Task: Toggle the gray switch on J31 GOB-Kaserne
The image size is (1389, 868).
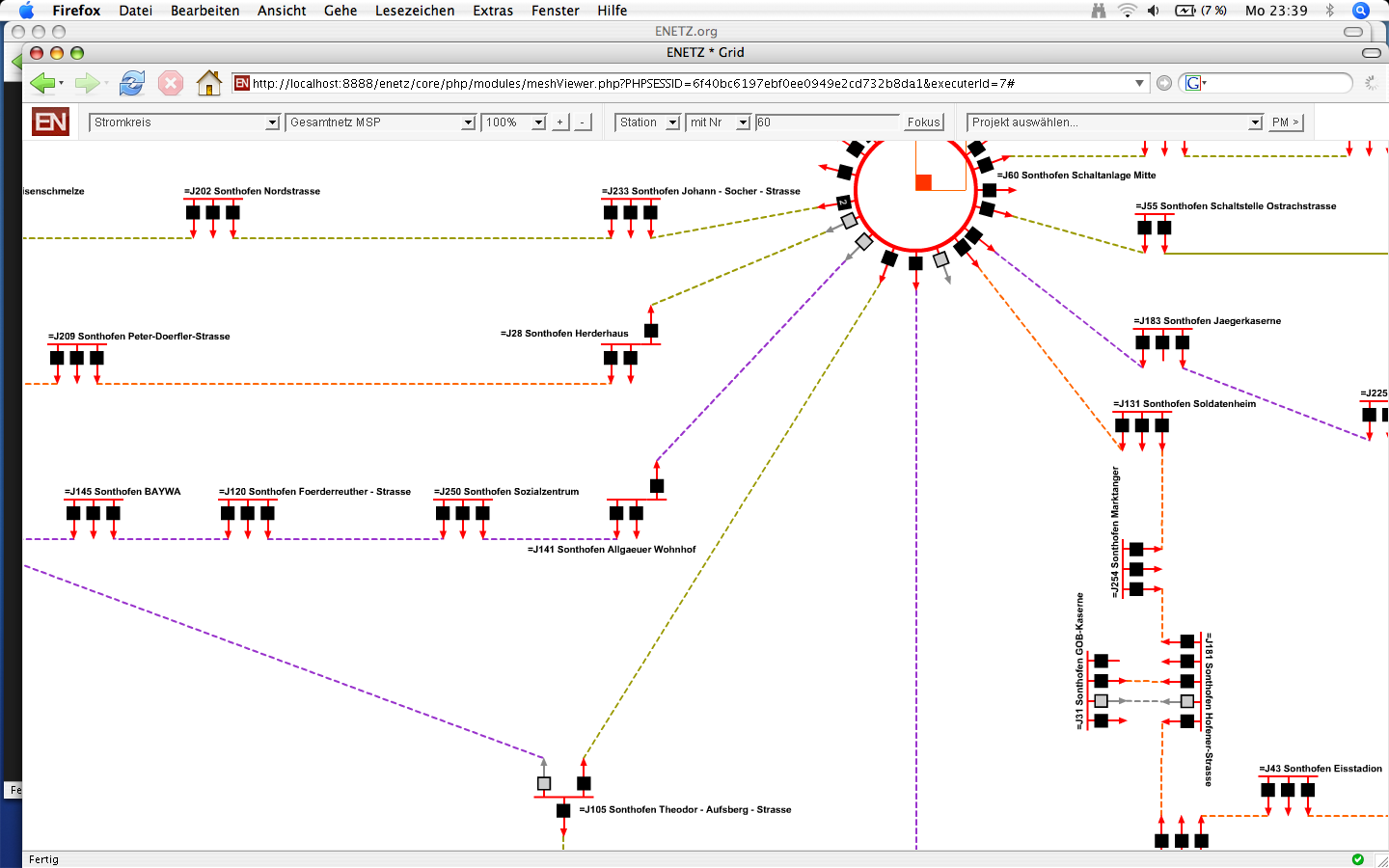Action: click(1101, 701)
